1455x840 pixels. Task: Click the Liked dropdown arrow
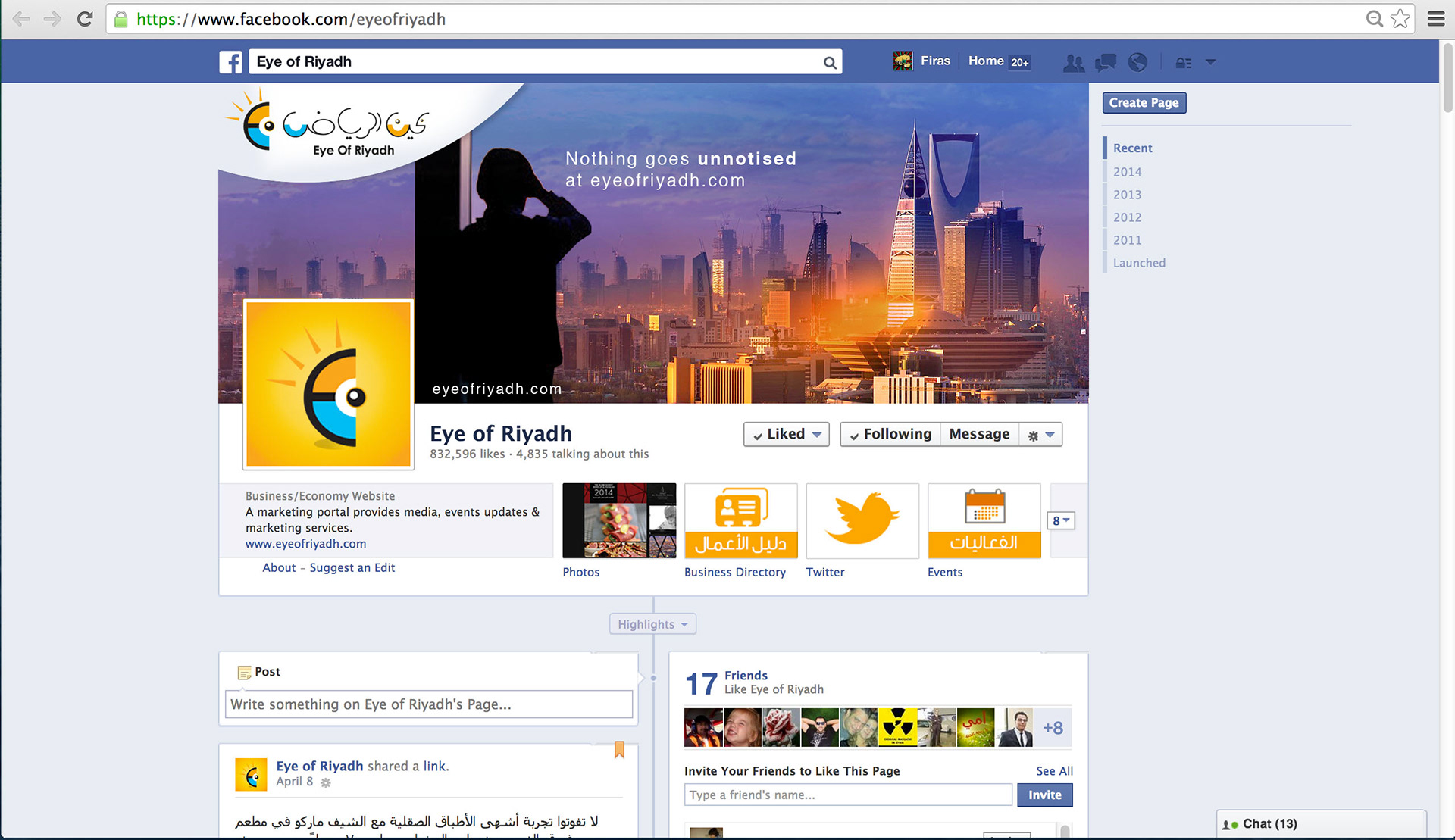pos(817,435)
